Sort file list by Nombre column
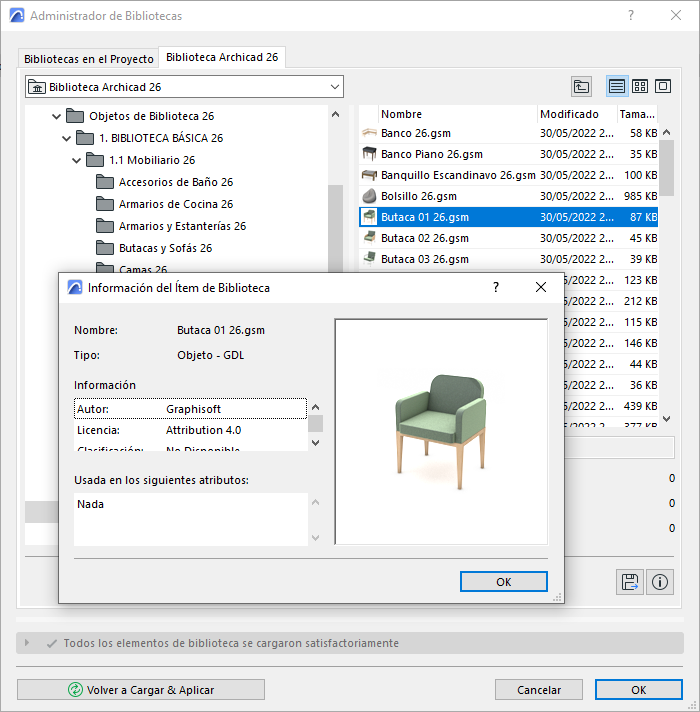 coord(457,114)
